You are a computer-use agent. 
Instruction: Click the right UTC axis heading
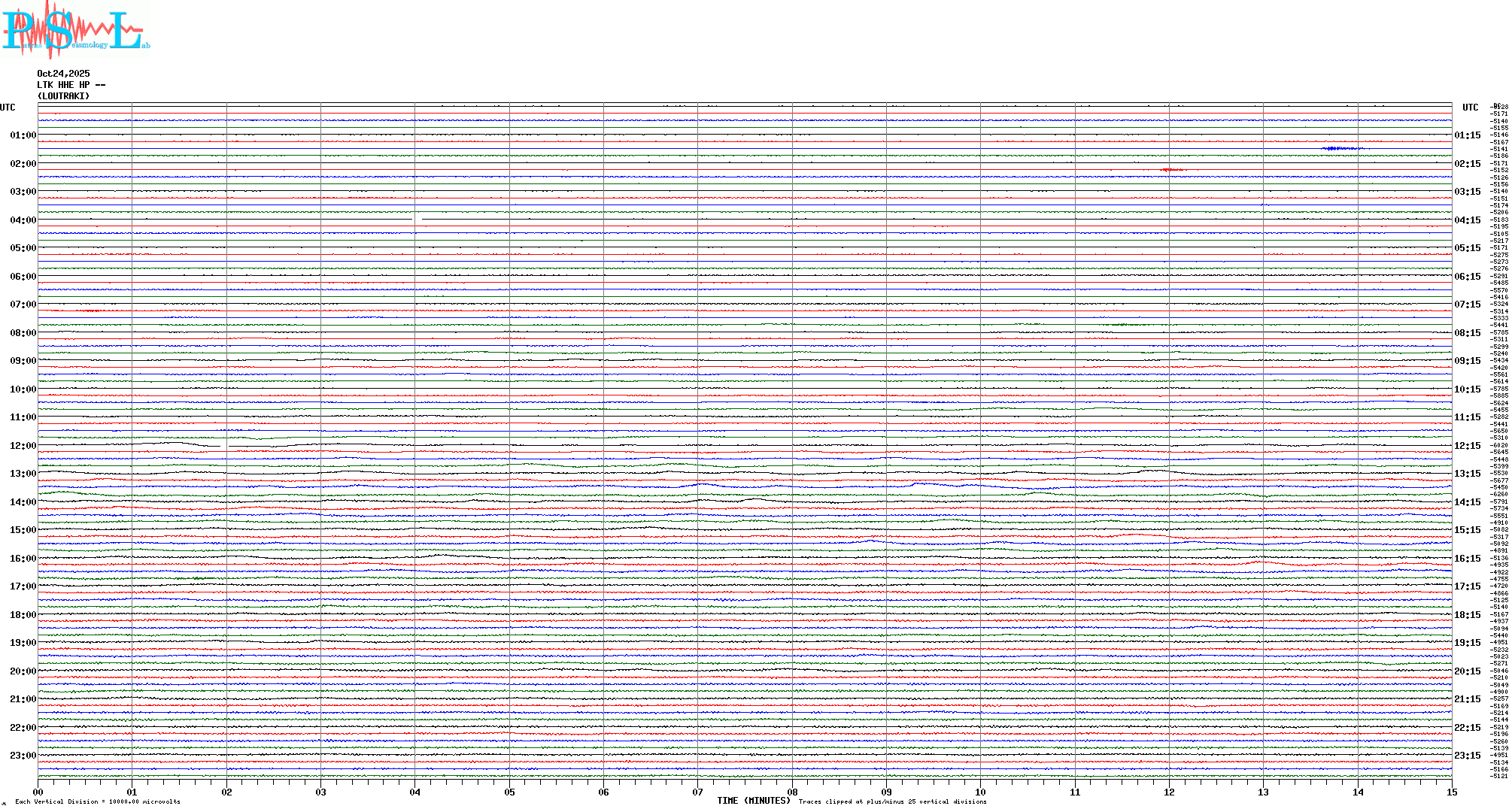pos(1470,108)
